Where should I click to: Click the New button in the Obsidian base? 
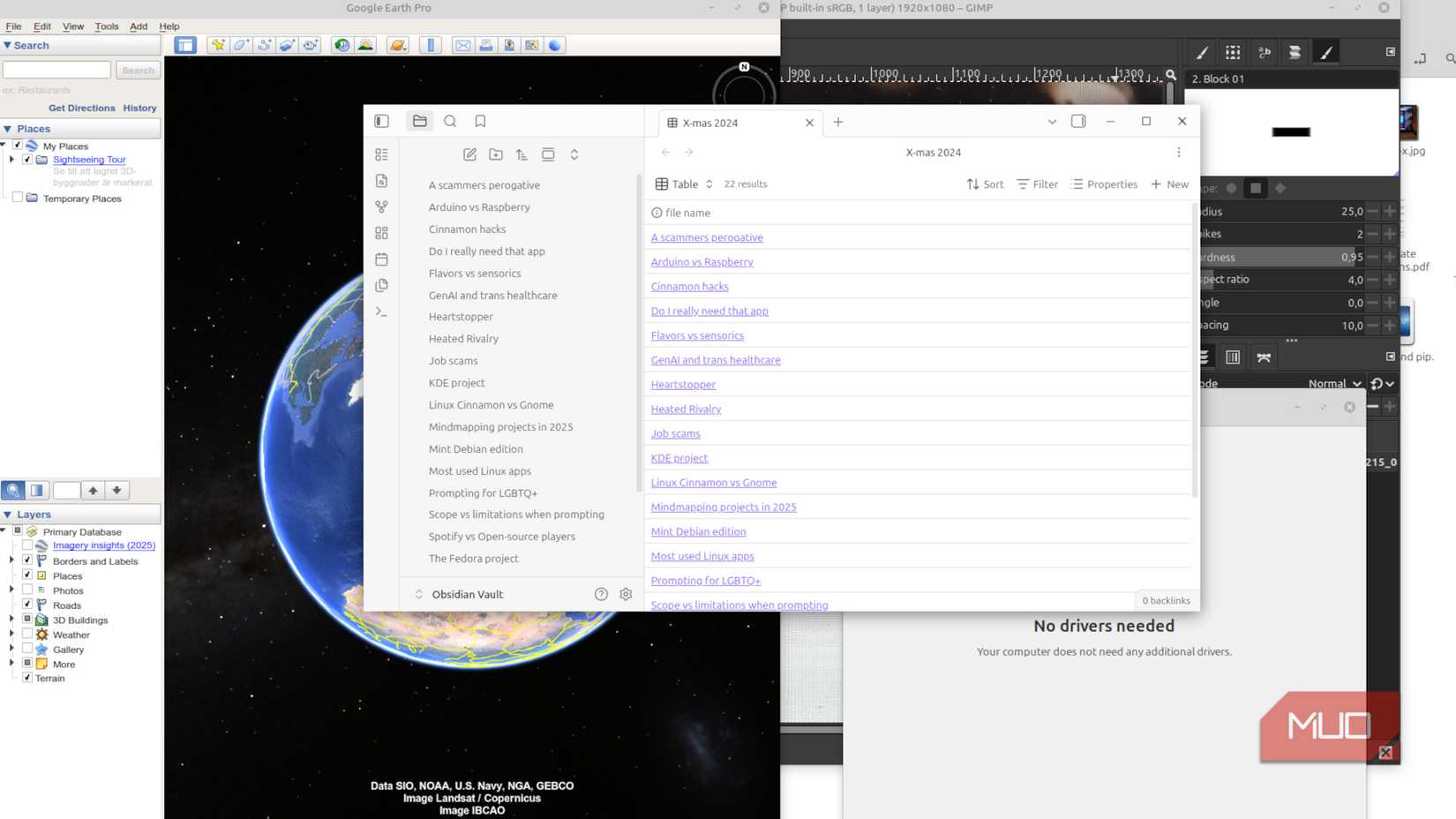tap(1169, 184)
